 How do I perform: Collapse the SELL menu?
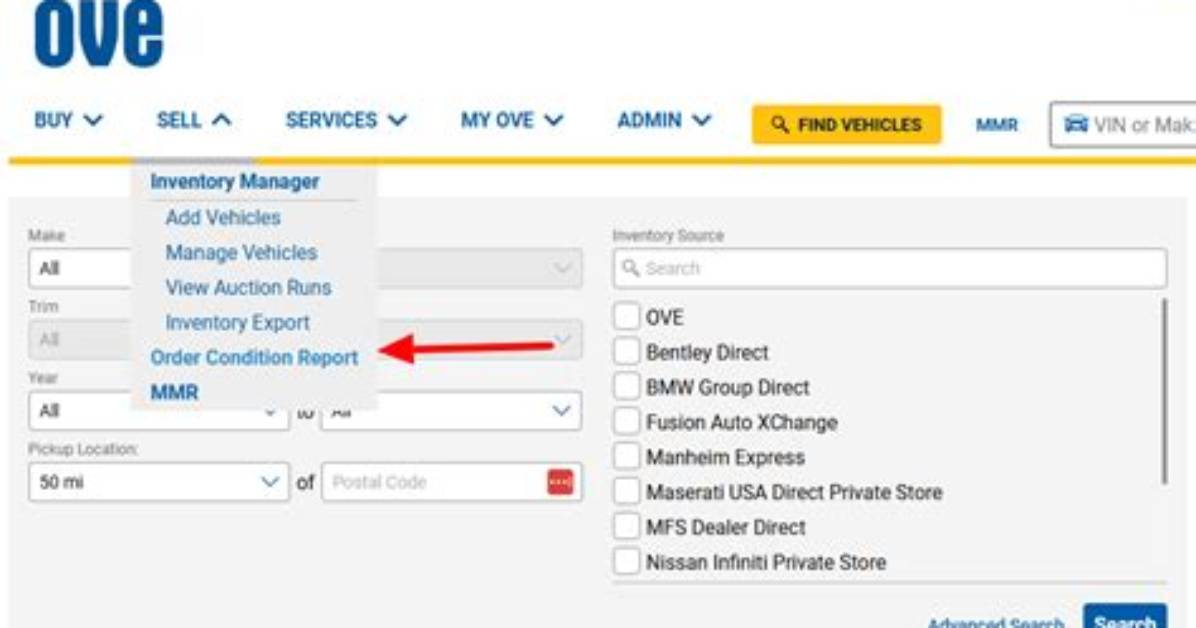click(194, 121)
